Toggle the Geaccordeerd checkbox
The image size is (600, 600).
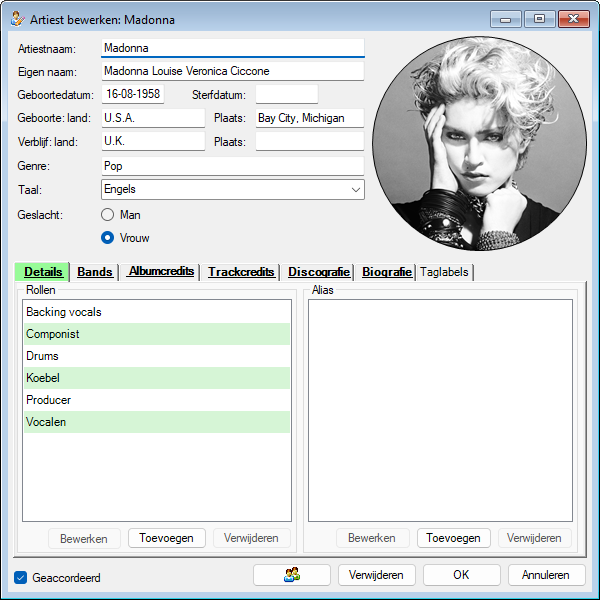point(21,577)
